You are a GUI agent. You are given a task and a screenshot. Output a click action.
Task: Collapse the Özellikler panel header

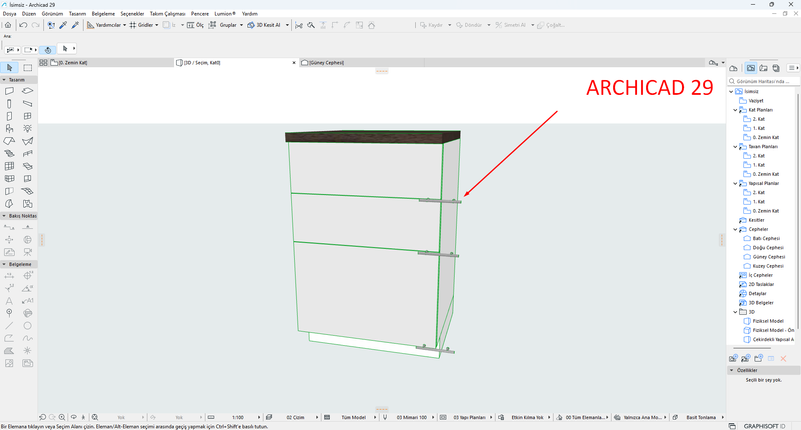763,370
